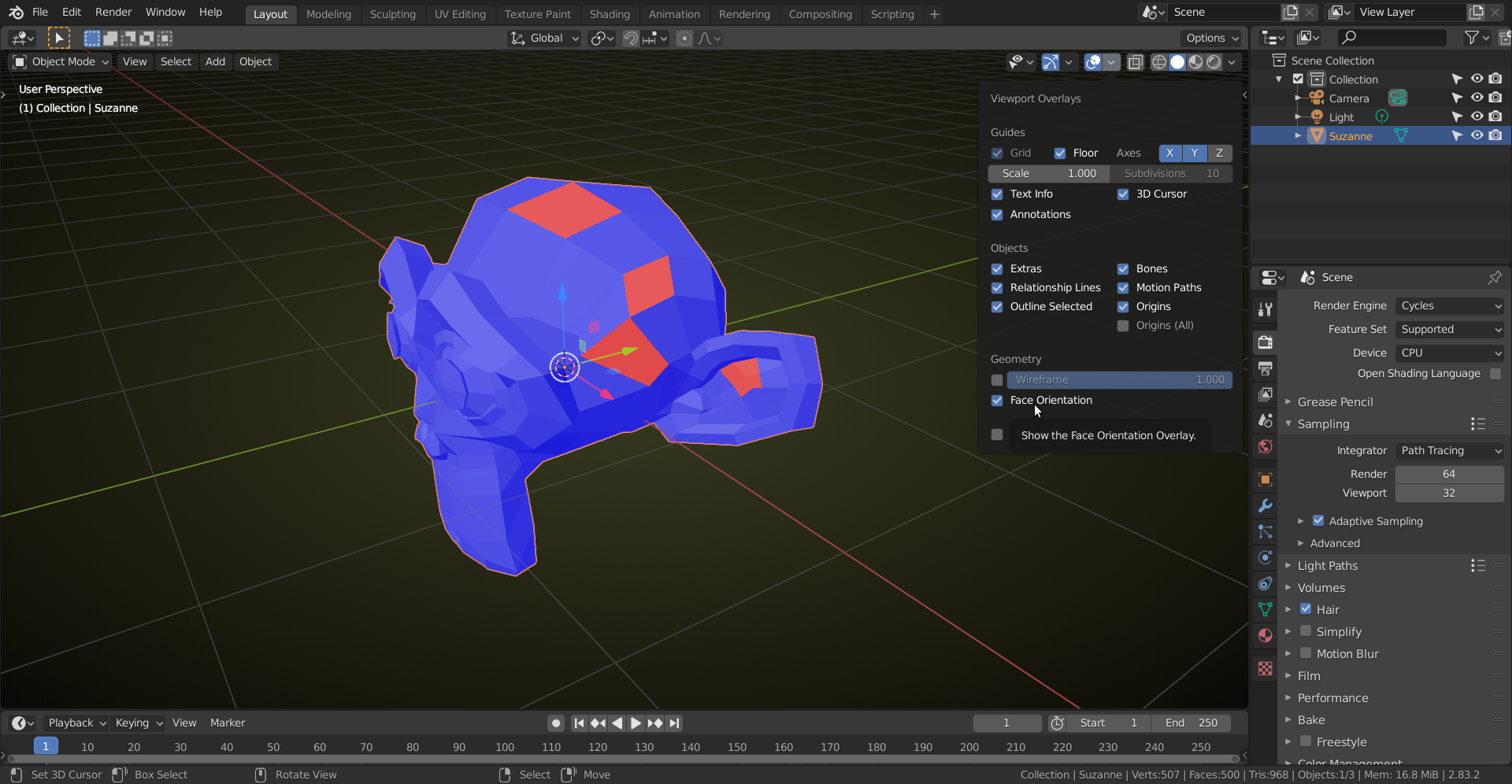Image resolution: width=1512 pixels, height=784 pixels.
Task: Open the timeline Marker menu button
Action: click(228, 723)
